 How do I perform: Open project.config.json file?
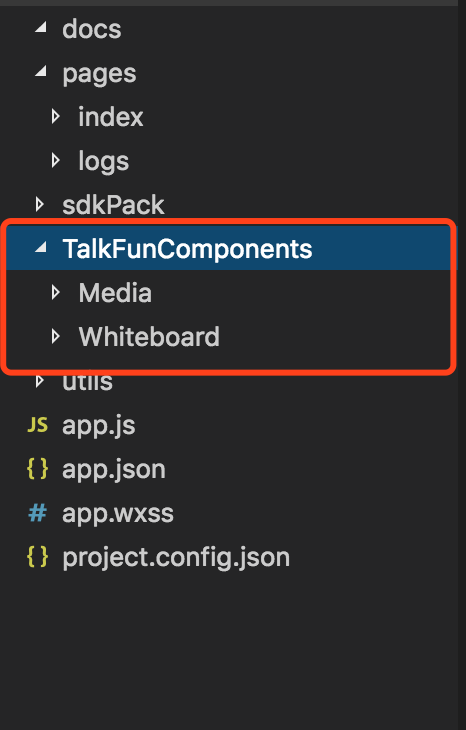click(x=176, y=558)
